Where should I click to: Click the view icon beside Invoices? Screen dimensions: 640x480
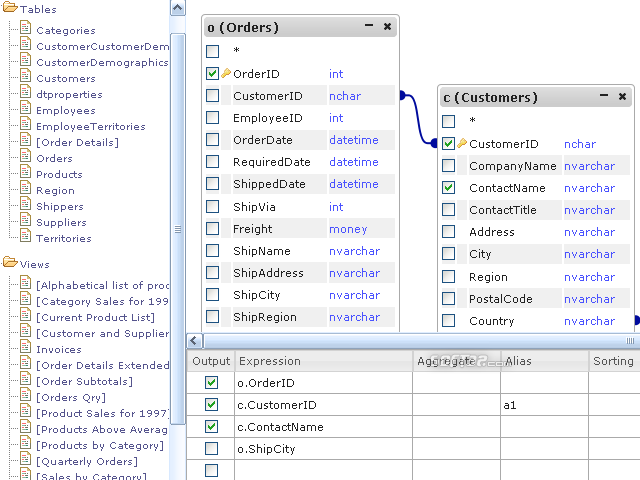point(25,347)
